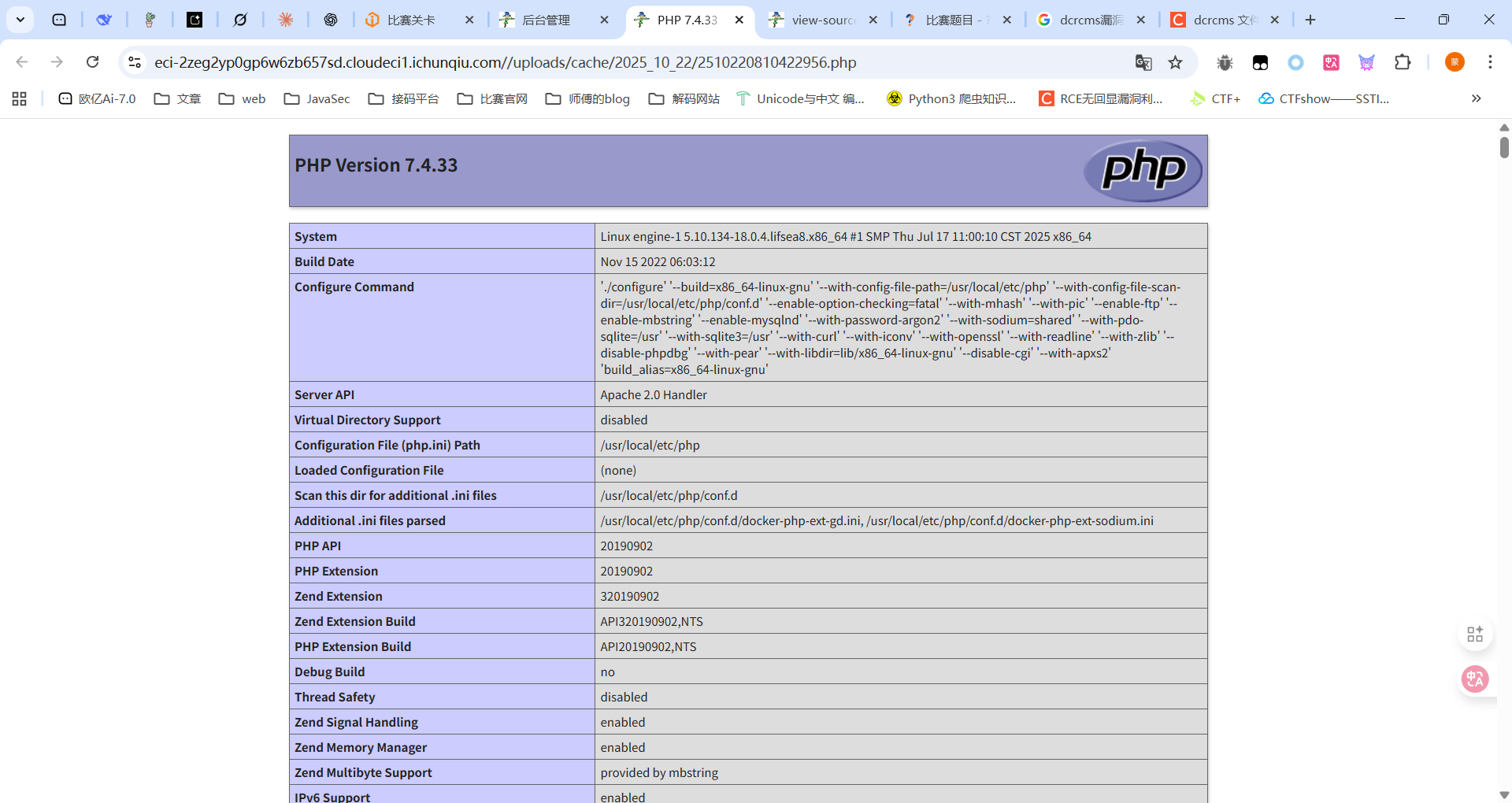The width and height of the screenshot is (1512, 803).
Task: Open a new tab with plus button
Action: tap(1310, 20)
